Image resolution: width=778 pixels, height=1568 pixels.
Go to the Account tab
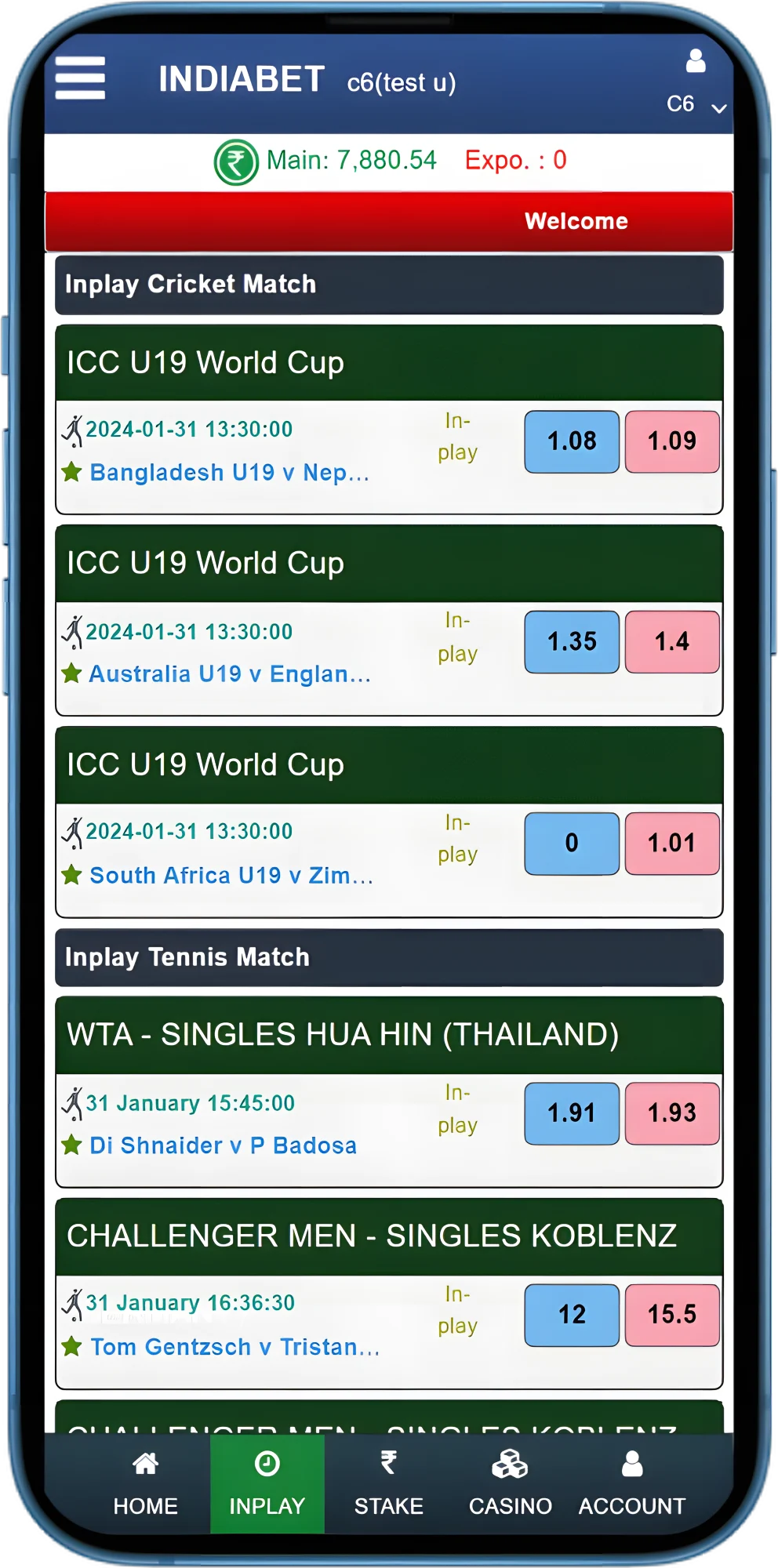[x=631, y=1483]
